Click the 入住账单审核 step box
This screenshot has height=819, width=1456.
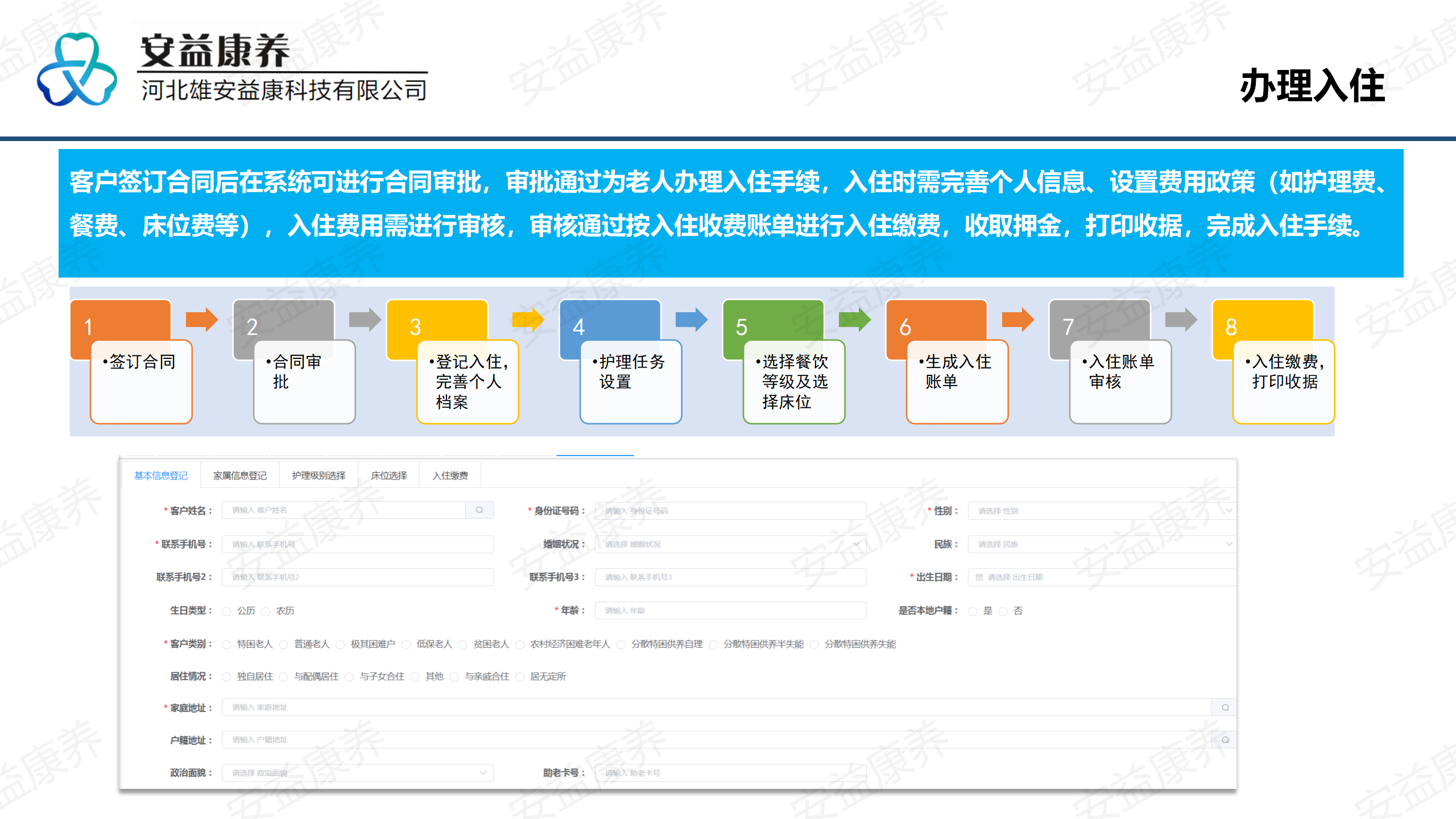1120,382
